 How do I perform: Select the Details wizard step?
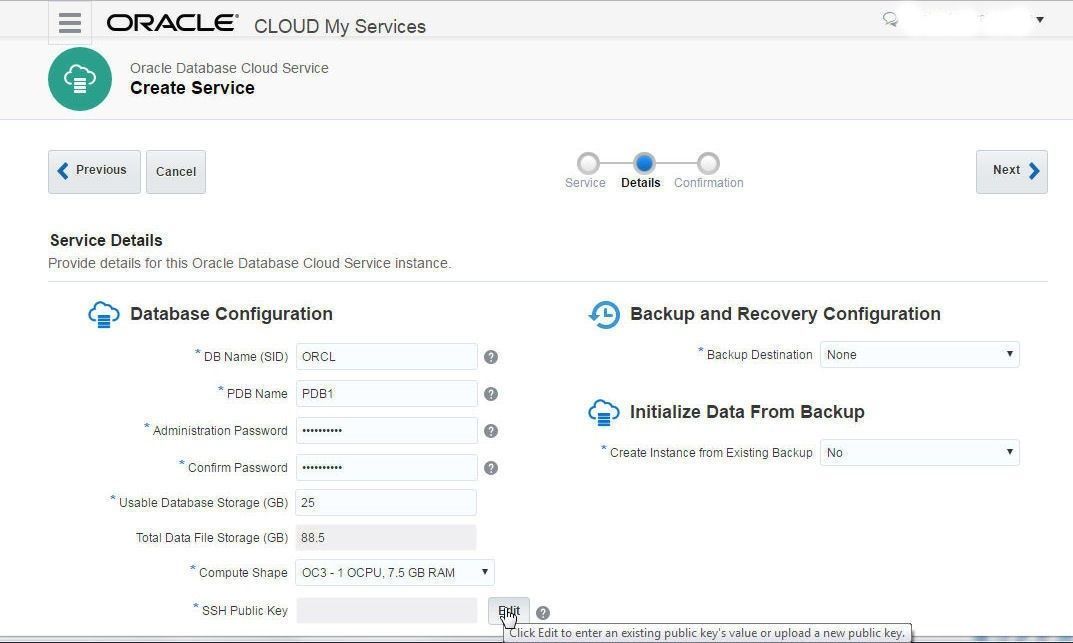coord(644,163)
